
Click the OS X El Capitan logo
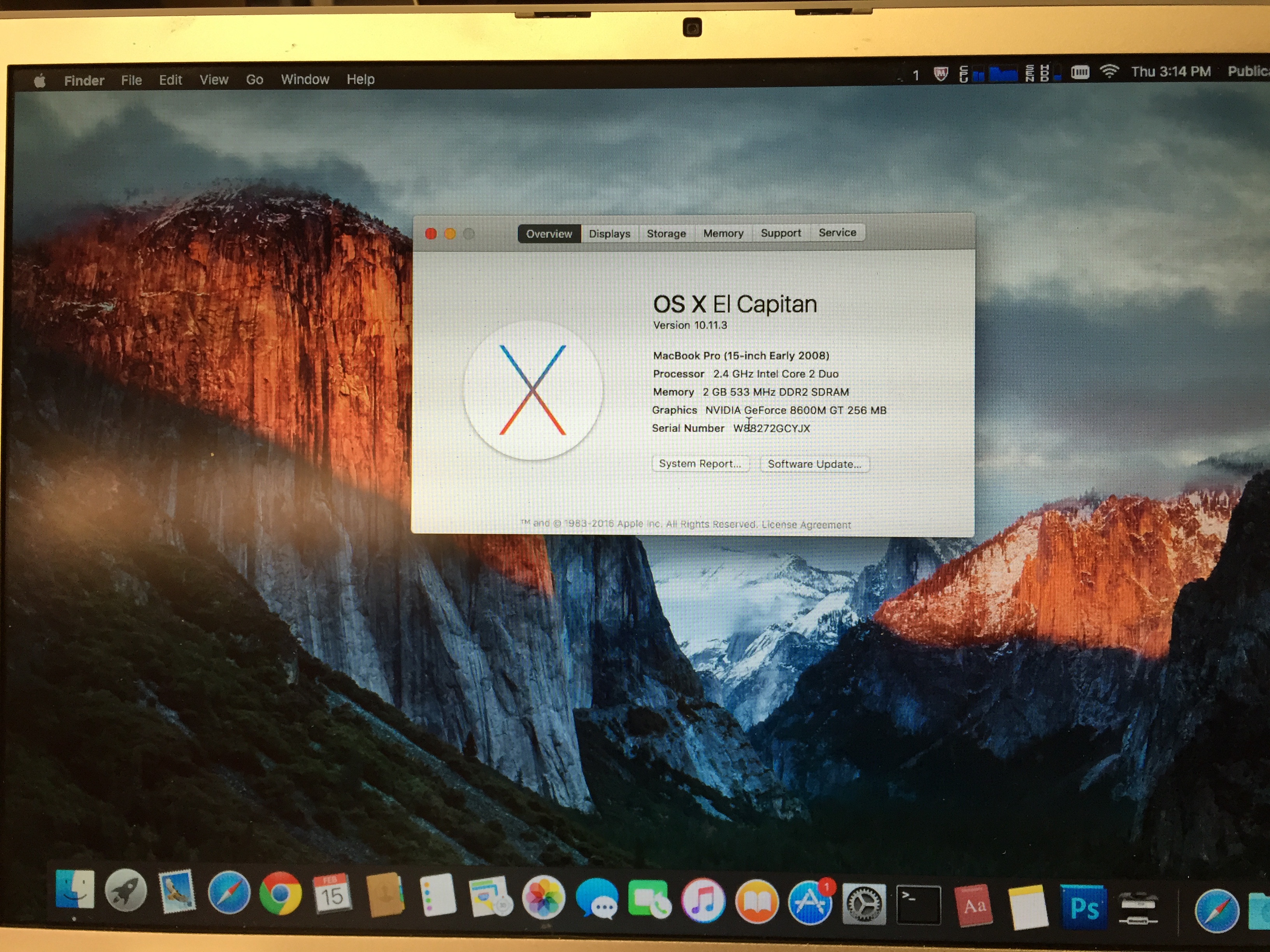coord(533,390)
